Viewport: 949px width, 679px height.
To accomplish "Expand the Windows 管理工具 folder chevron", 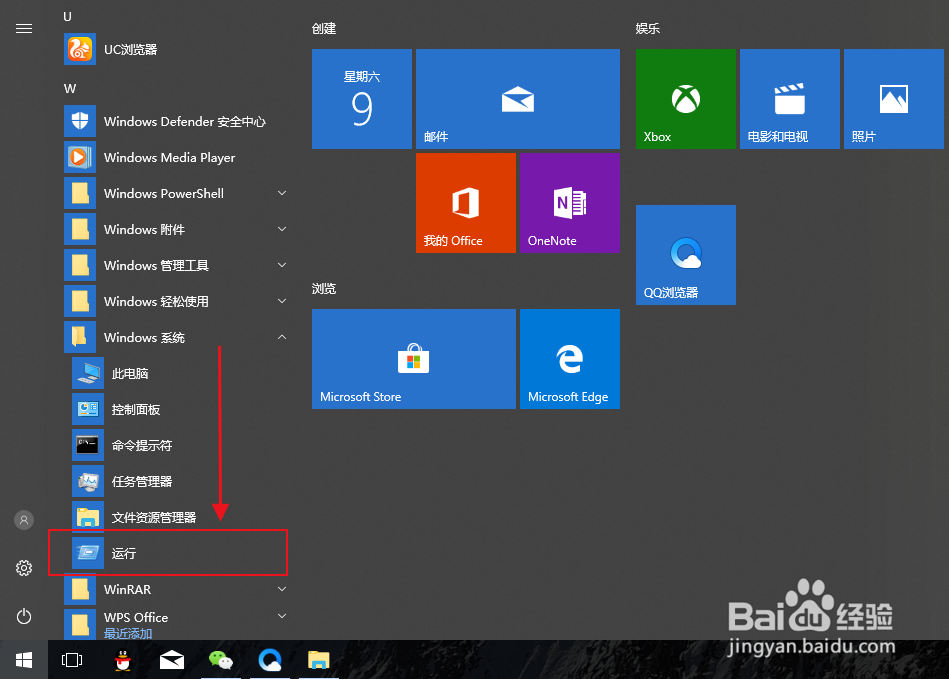I will click(282, 265).
